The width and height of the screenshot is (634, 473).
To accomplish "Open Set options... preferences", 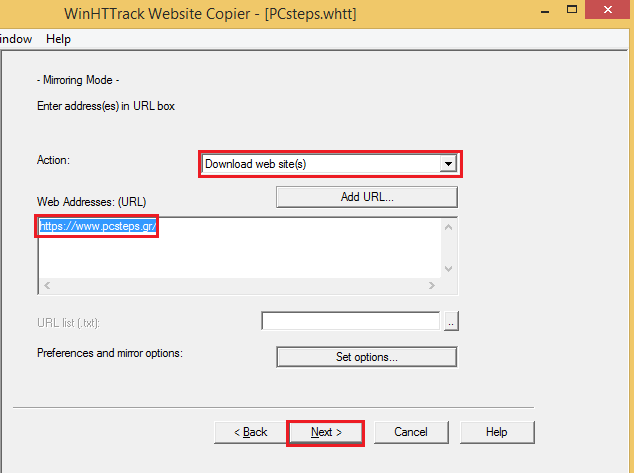I will coord(367,357).
